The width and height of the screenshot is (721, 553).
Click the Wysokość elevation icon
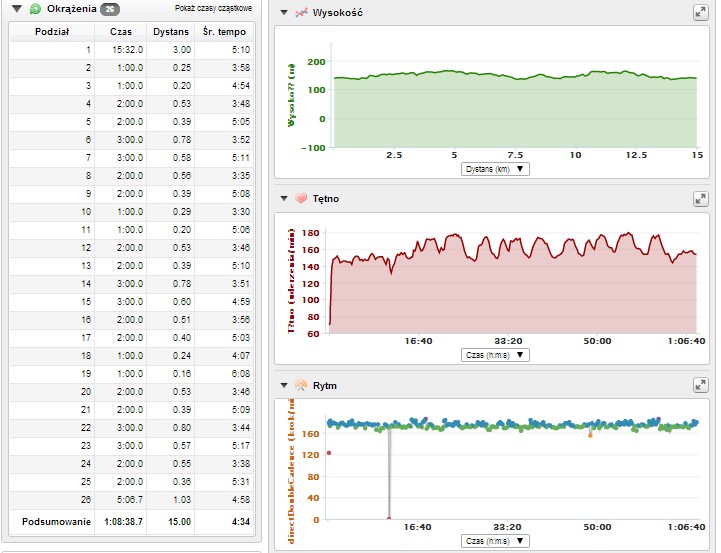301,12
